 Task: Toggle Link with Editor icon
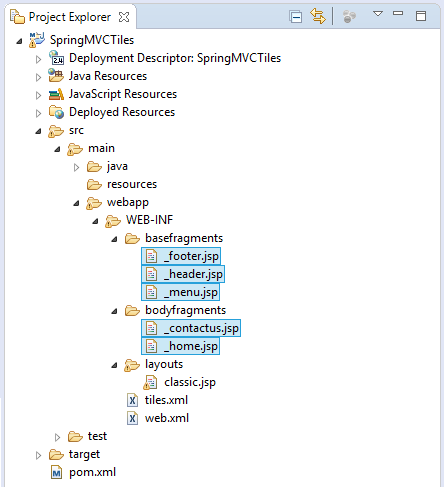318,16
